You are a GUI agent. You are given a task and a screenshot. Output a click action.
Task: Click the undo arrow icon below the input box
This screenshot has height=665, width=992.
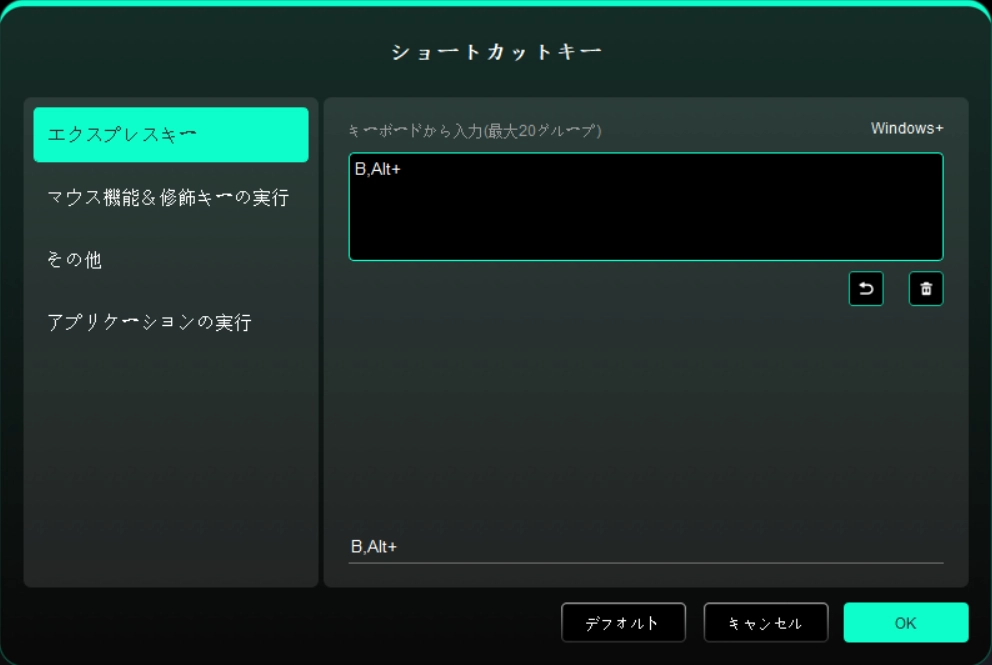866,289
